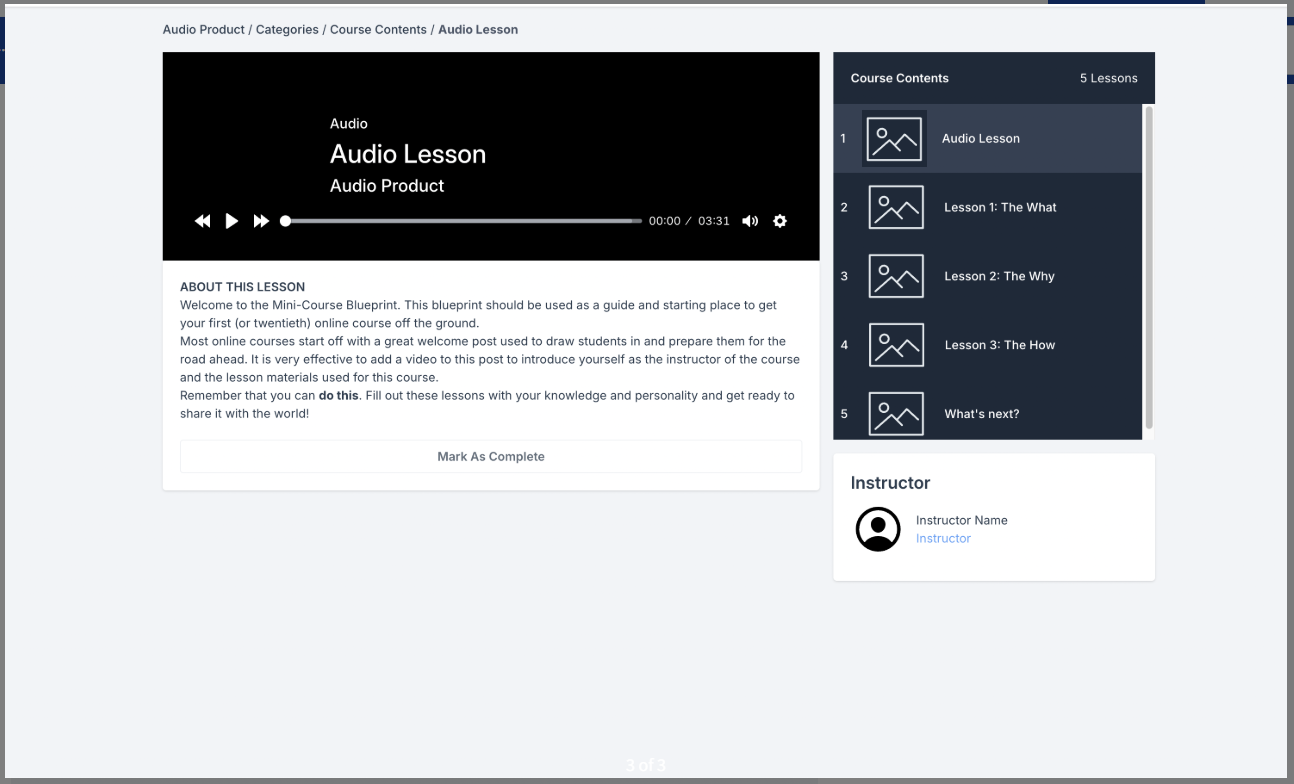
Task: Rewind the audio lesson
Action: (x=202, y=221)
